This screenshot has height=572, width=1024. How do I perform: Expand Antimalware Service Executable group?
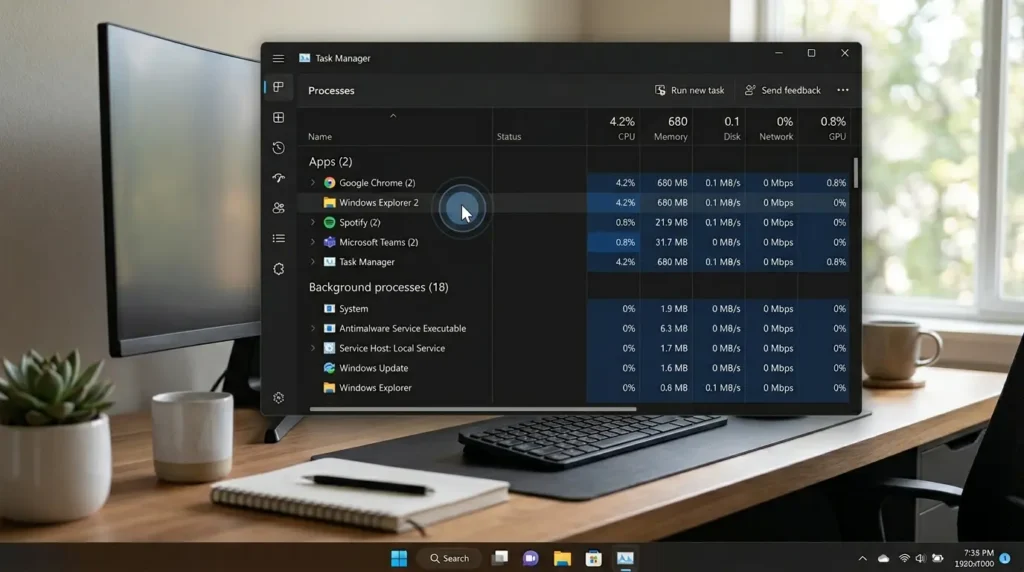pyautogui.click(x=313, y=328)
